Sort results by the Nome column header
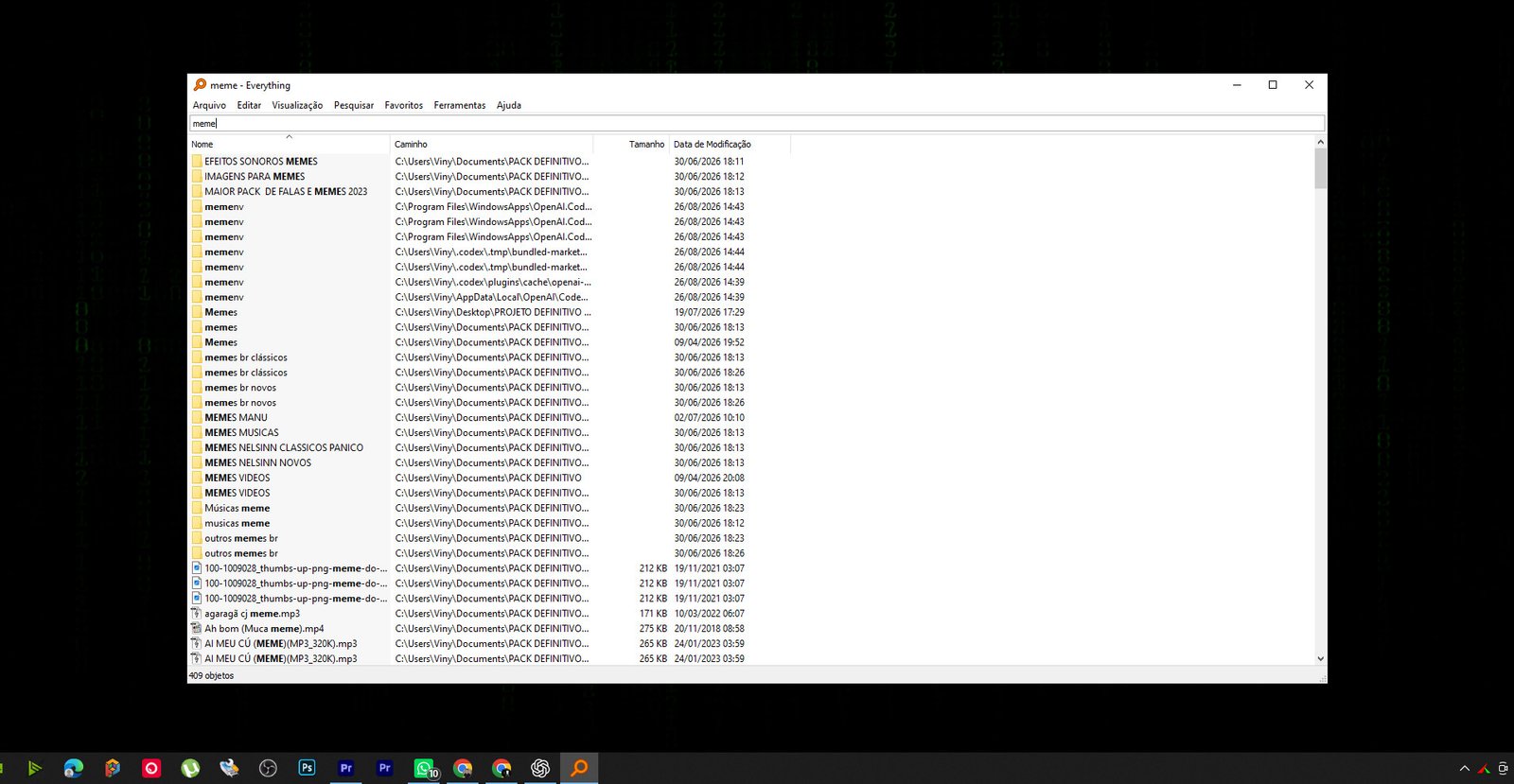Screen dimensions: 1514x784 (x=289, y=144)
